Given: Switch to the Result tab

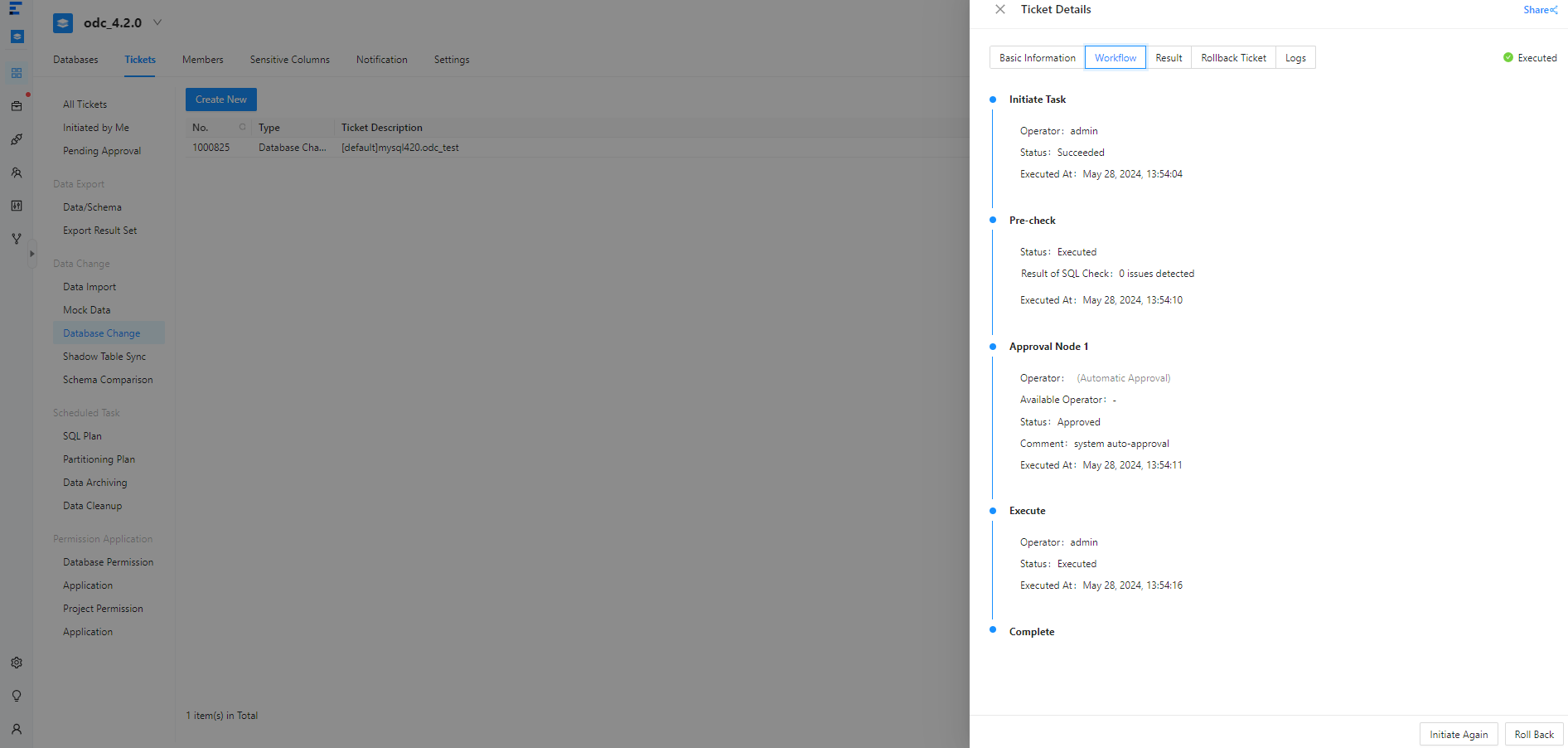Looking at the screenshot, I should pos(1169,58).
